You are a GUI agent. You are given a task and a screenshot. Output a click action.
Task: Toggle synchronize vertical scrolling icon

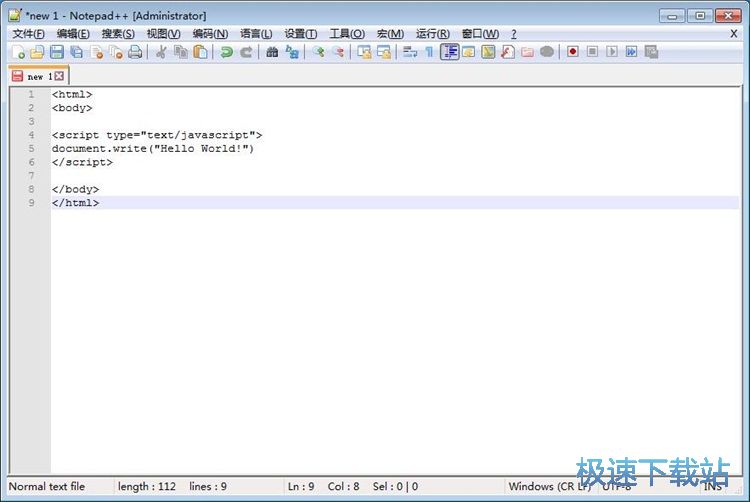point(364,52)
